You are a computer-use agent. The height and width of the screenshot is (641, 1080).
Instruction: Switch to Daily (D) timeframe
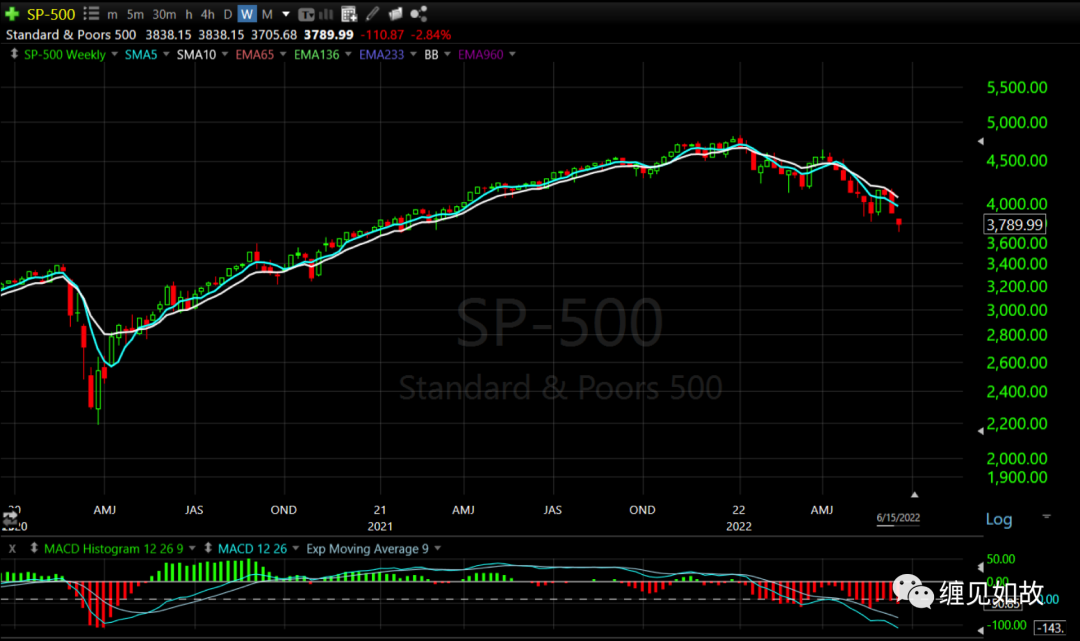click(x=227, y=14)
